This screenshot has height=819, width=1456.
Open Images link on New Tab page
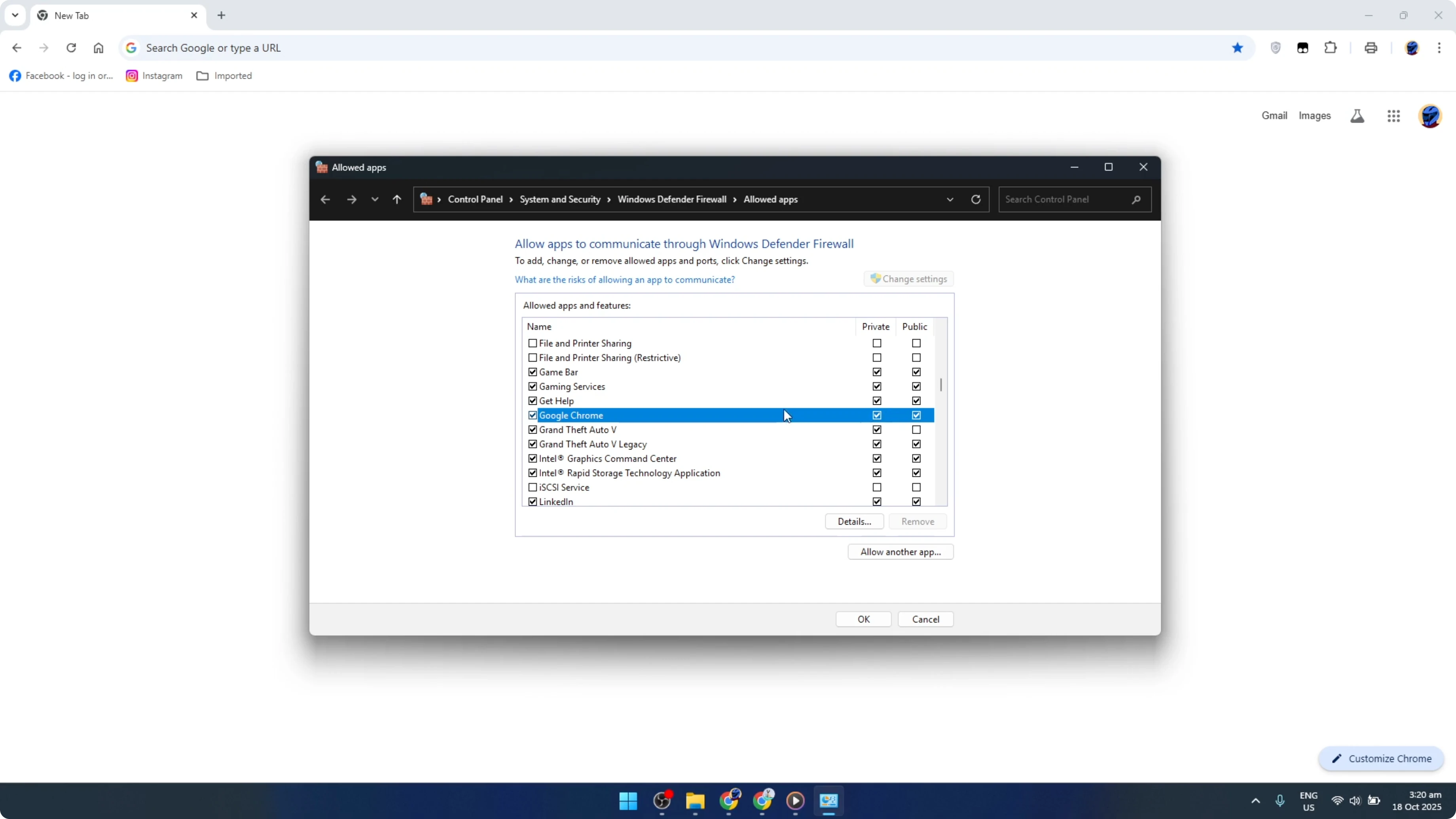click(1314, 116)
